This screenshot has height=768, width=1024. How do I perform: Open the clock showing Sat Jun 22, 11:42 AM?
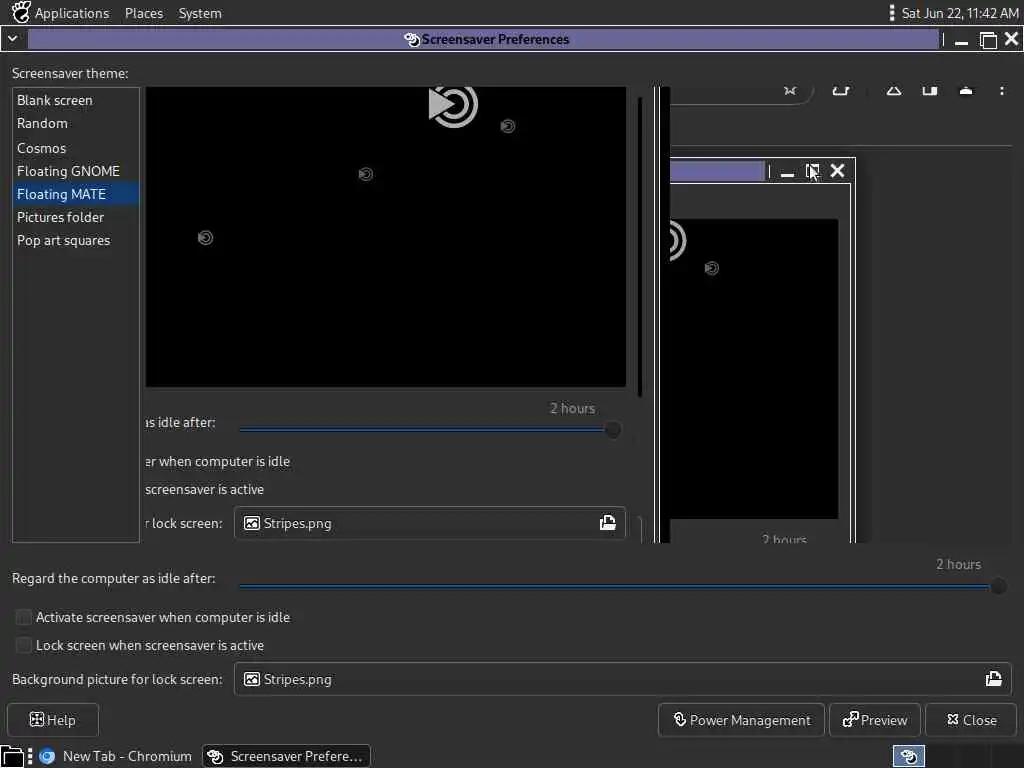(959, 13)
